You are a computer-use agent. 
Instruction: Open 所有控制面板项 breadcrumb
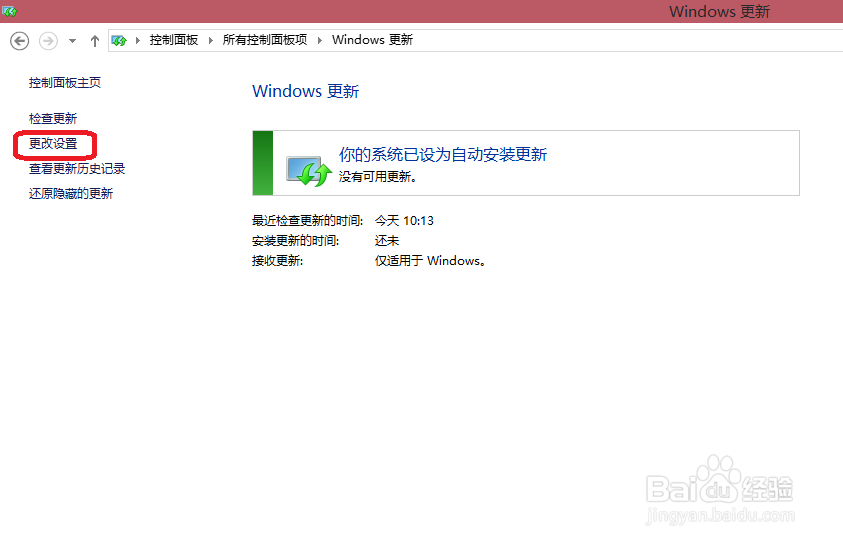(x=265, y=40)
